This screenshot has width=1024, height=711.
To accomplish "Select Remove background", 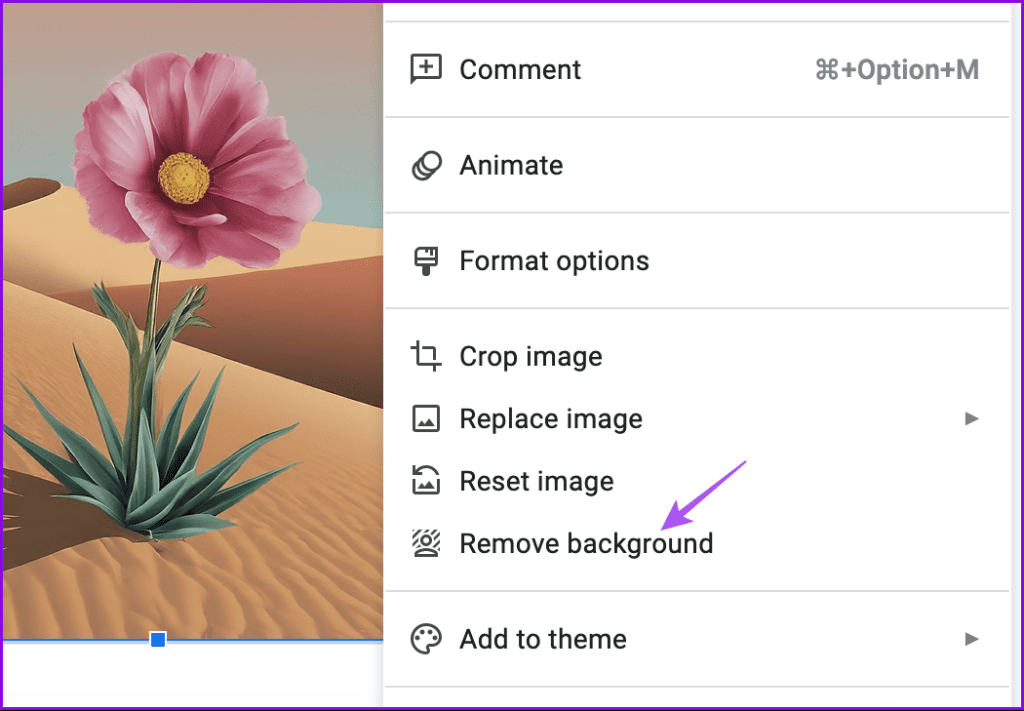I will point(586,543).
